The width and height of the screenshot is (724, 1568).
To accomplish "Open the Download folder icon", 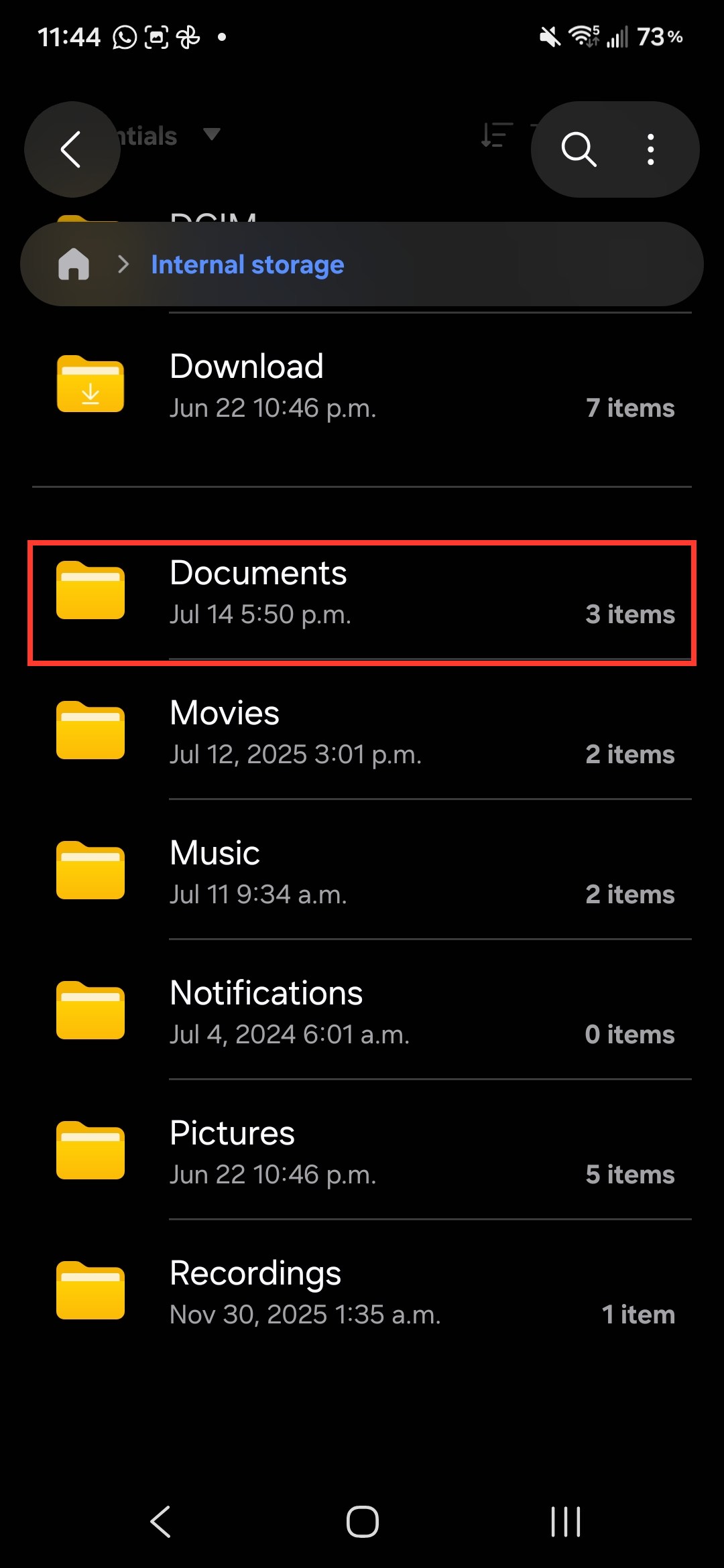I will coord(90,384).
